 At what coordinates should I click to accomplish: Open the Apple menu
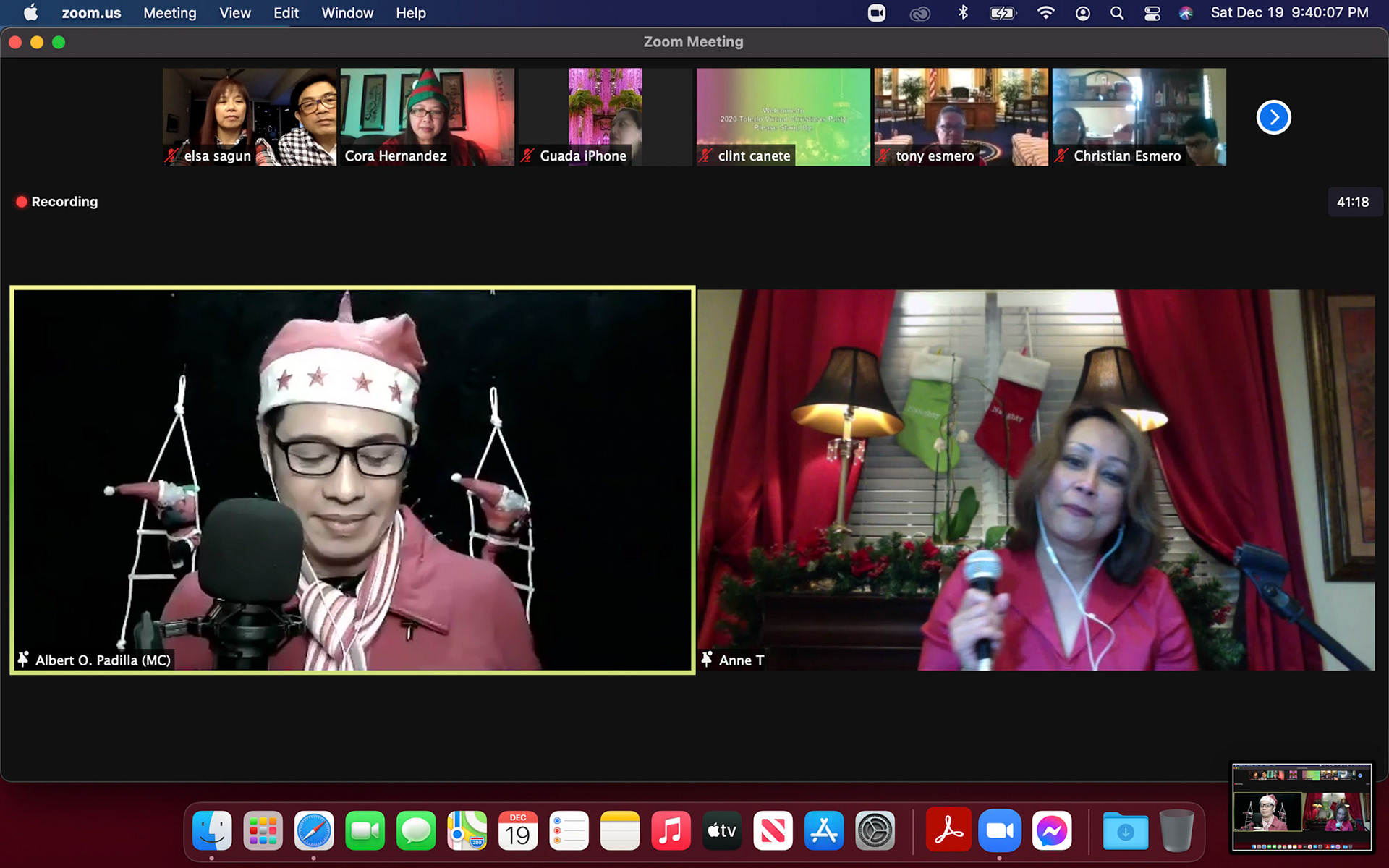click(x=30, y=13)
